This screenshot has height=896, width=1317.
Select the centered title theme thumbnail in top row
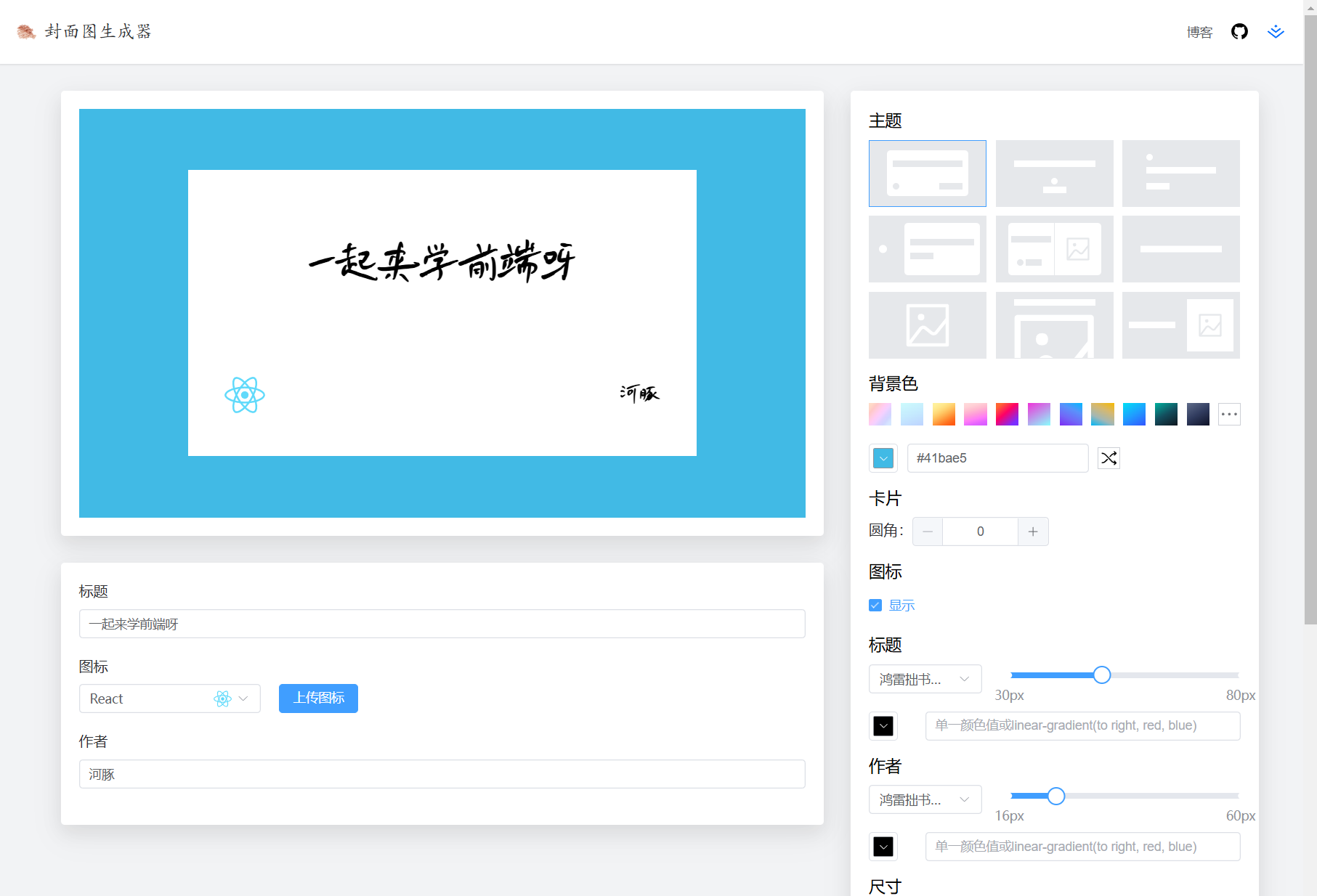tap(1054, 174)
